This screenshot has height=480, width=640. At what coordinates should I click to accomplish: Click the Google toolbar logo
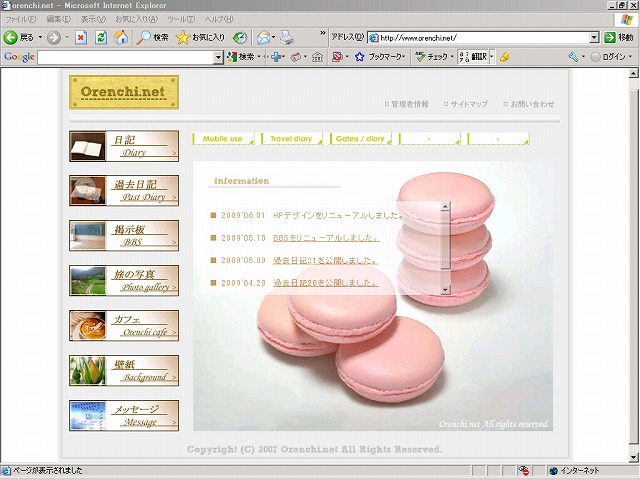(x=19, y=57)
